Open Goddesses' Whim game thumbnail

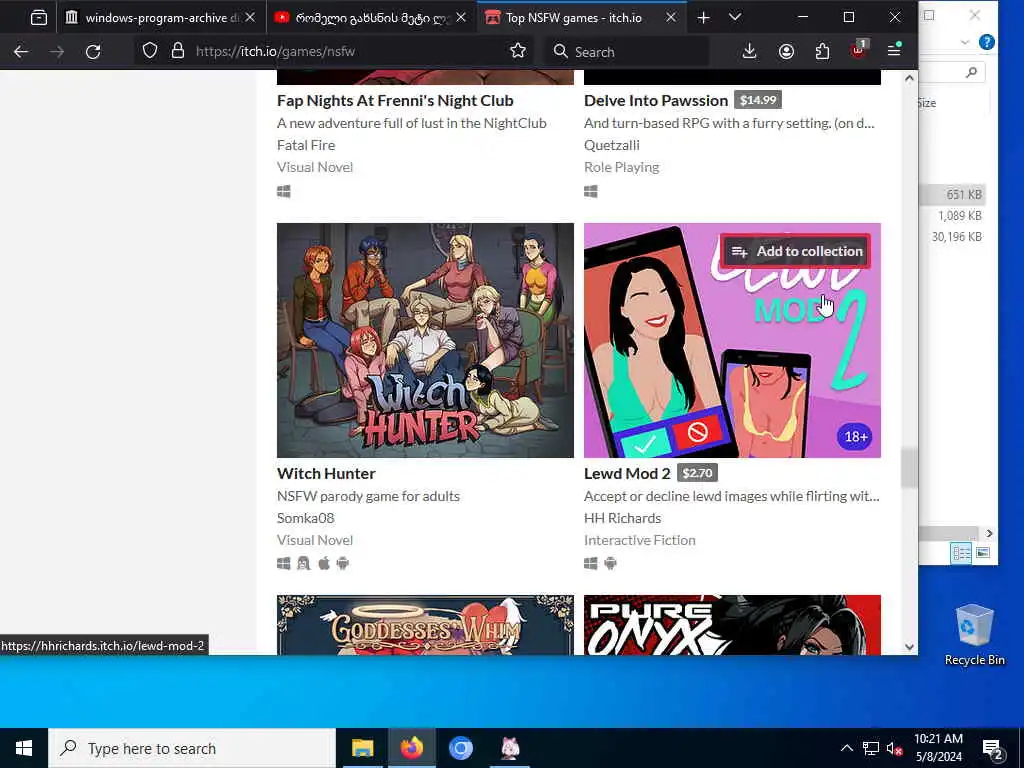coord(425,624)
